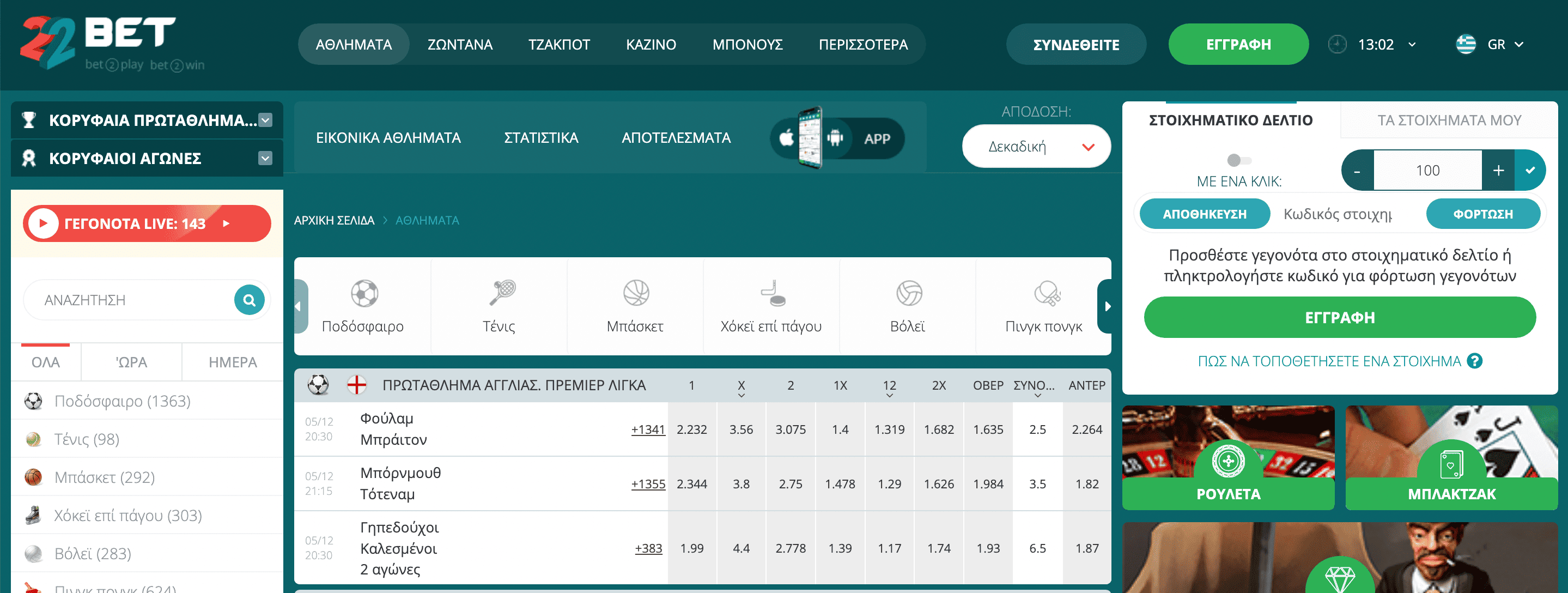Click the stake amount field showing 100
This screenshot has height=593, width=1568.
[1427, 171]
